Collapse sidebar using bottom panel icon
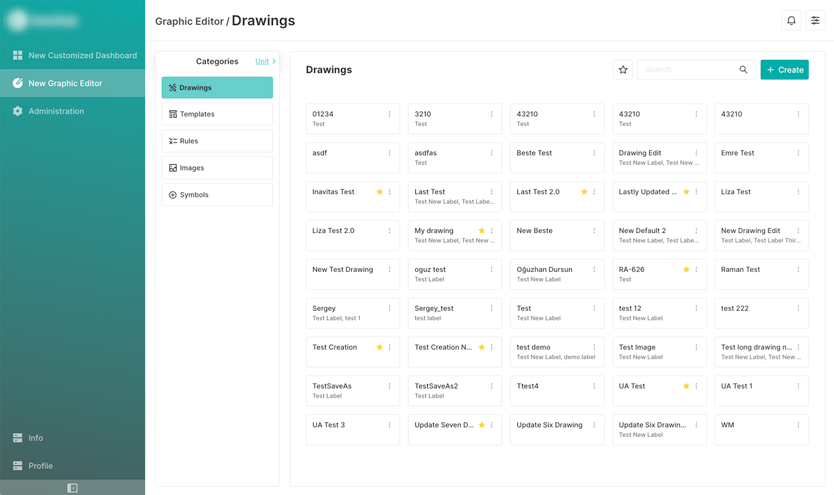The image size is (834, 495). (72, 488)
